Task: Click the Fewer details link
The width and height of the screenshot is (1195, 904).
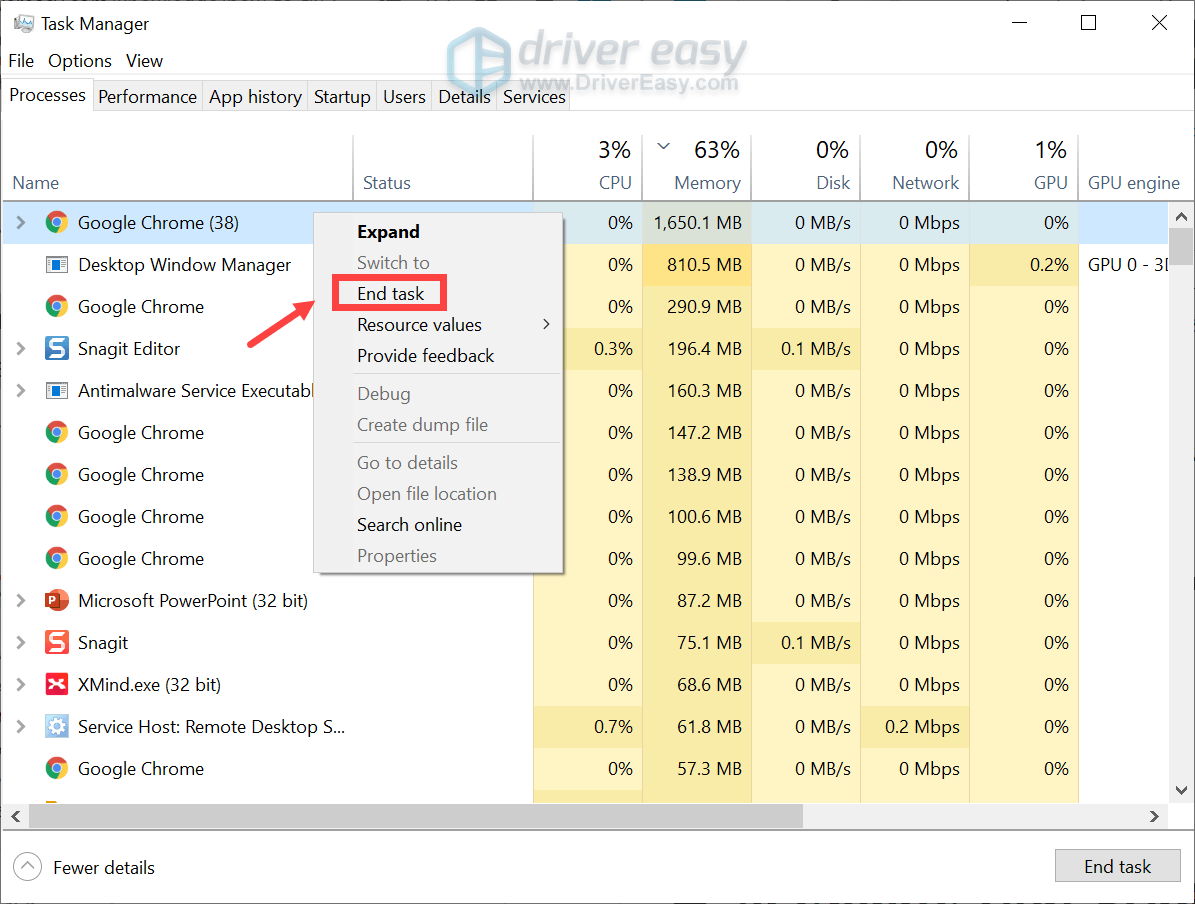Action: 104,867
